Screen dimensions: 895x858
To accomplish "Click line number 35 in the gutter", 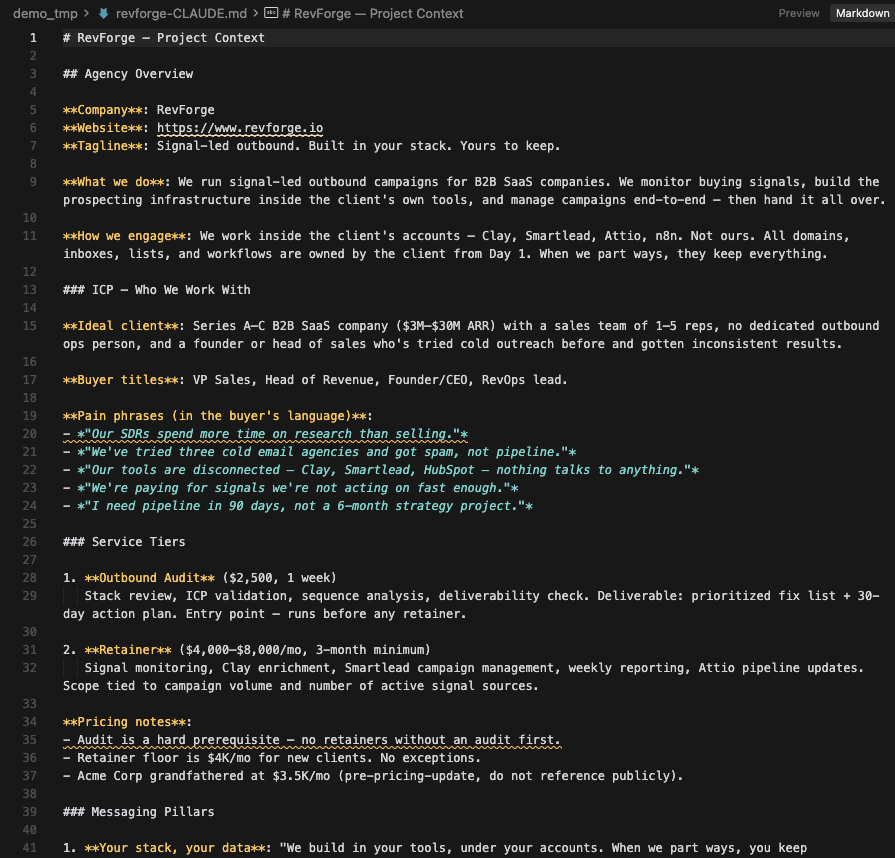I will [30, 740].
